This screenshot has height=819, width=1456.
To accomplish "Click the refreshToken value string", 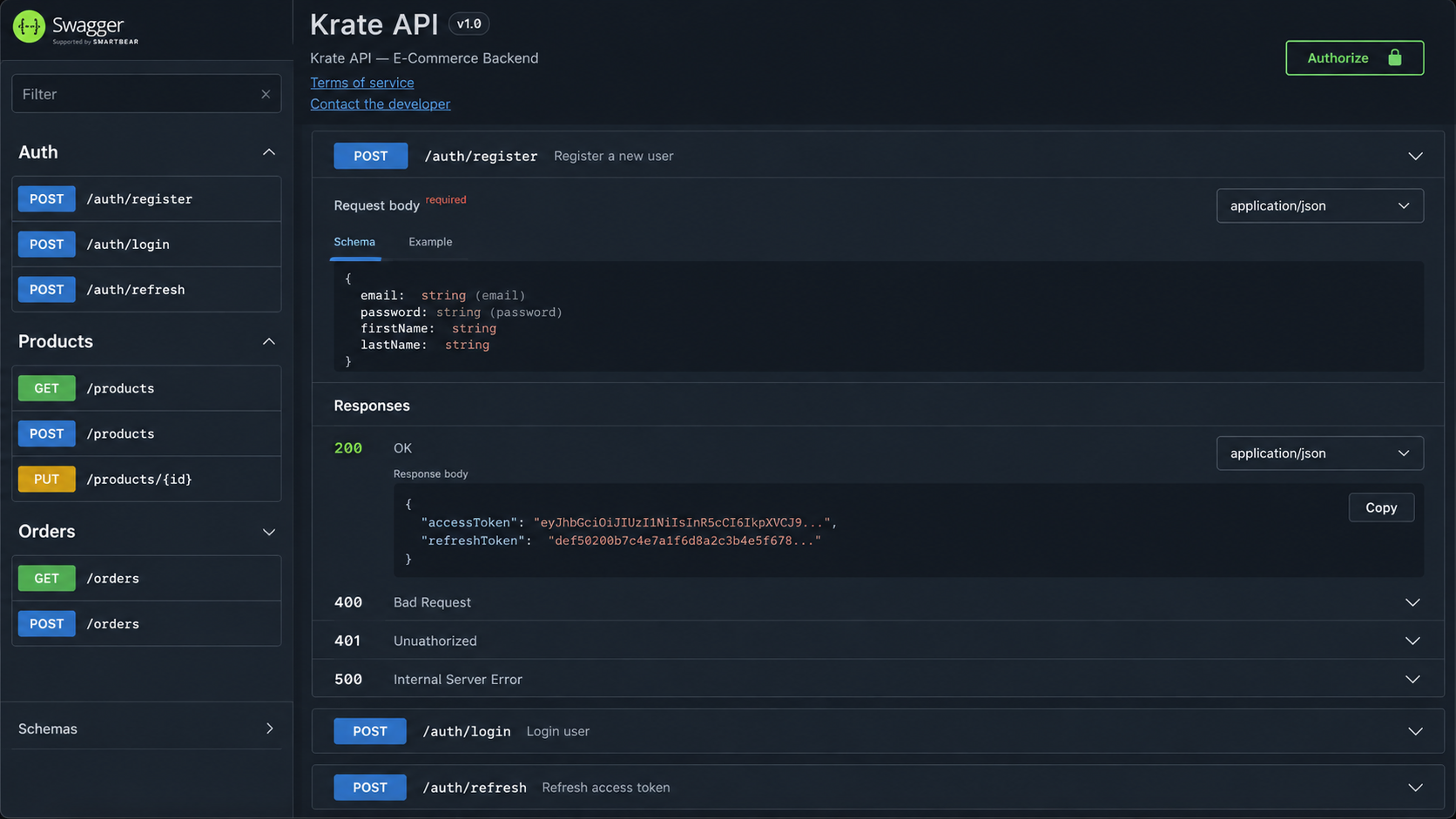I will tap(684, 540).
